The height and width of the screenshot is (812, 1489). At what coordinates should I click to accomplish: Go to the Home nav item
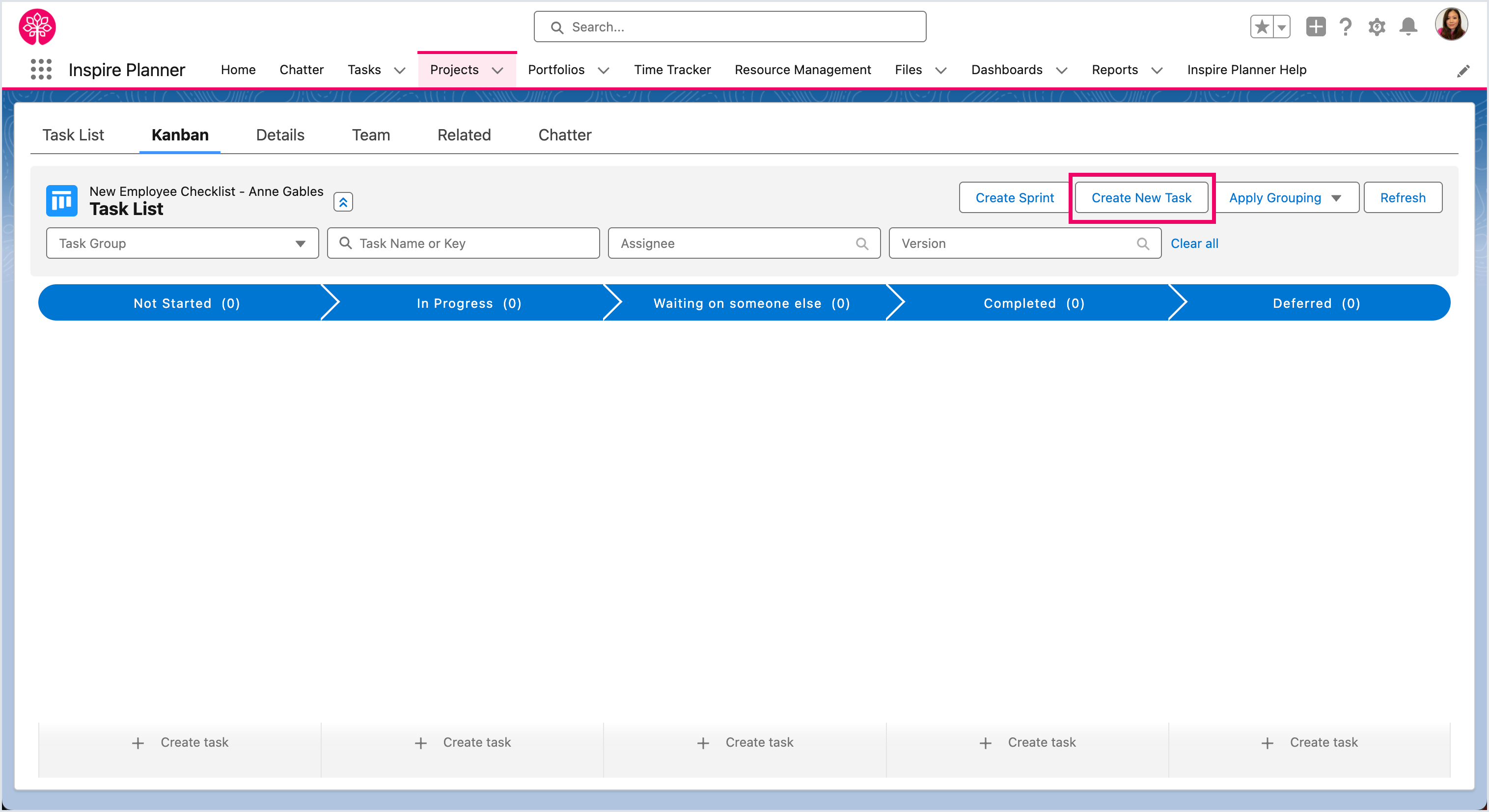tap(238, 69)
